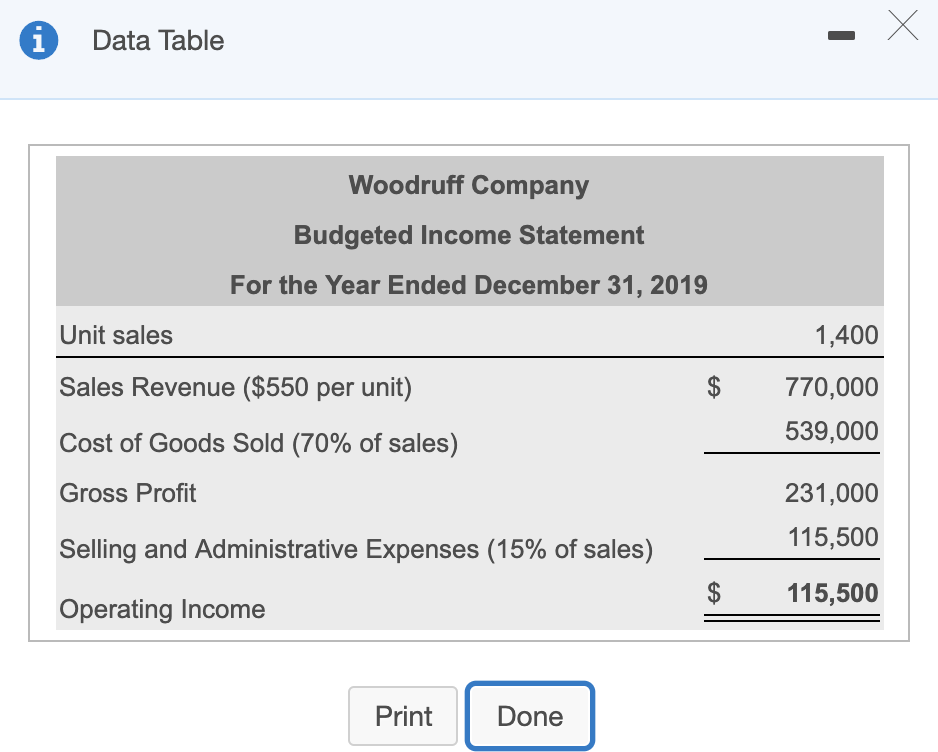Screen dimensions: 938x752
Task: Click the bold Operating Income total amount
Action: (832, 593)
